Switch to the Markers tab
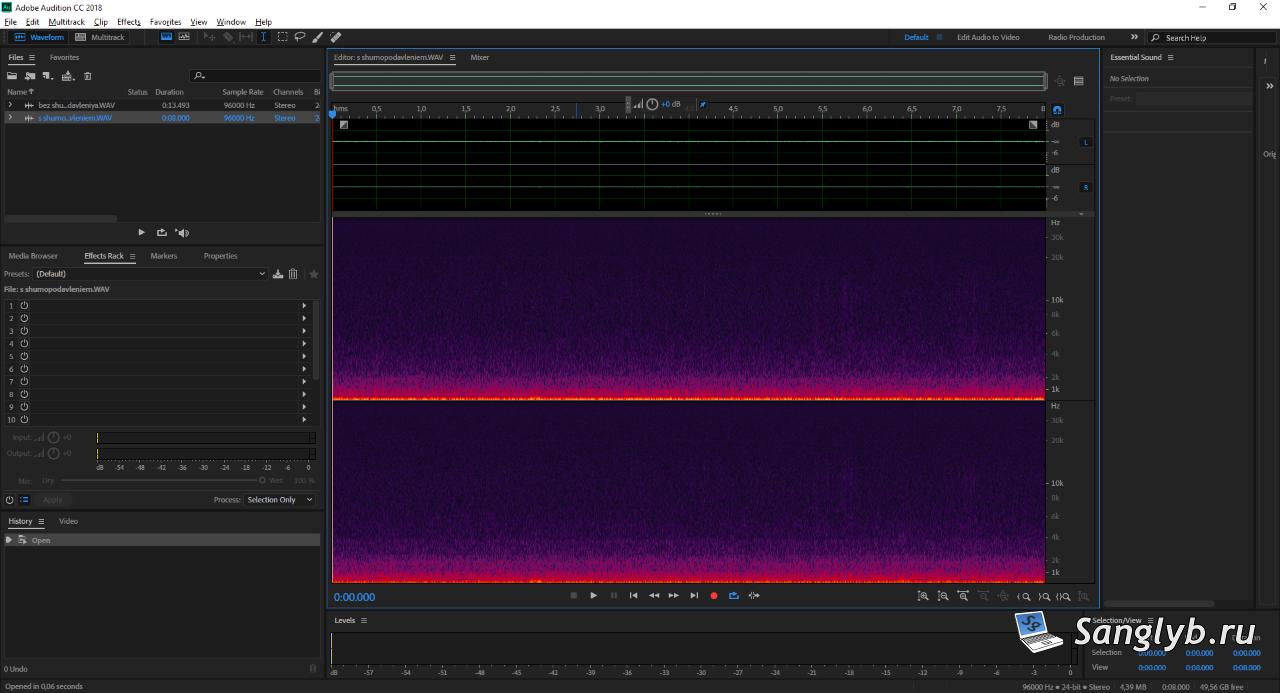This screenshot has height=693, width=1280. click(x=164, y=256)
